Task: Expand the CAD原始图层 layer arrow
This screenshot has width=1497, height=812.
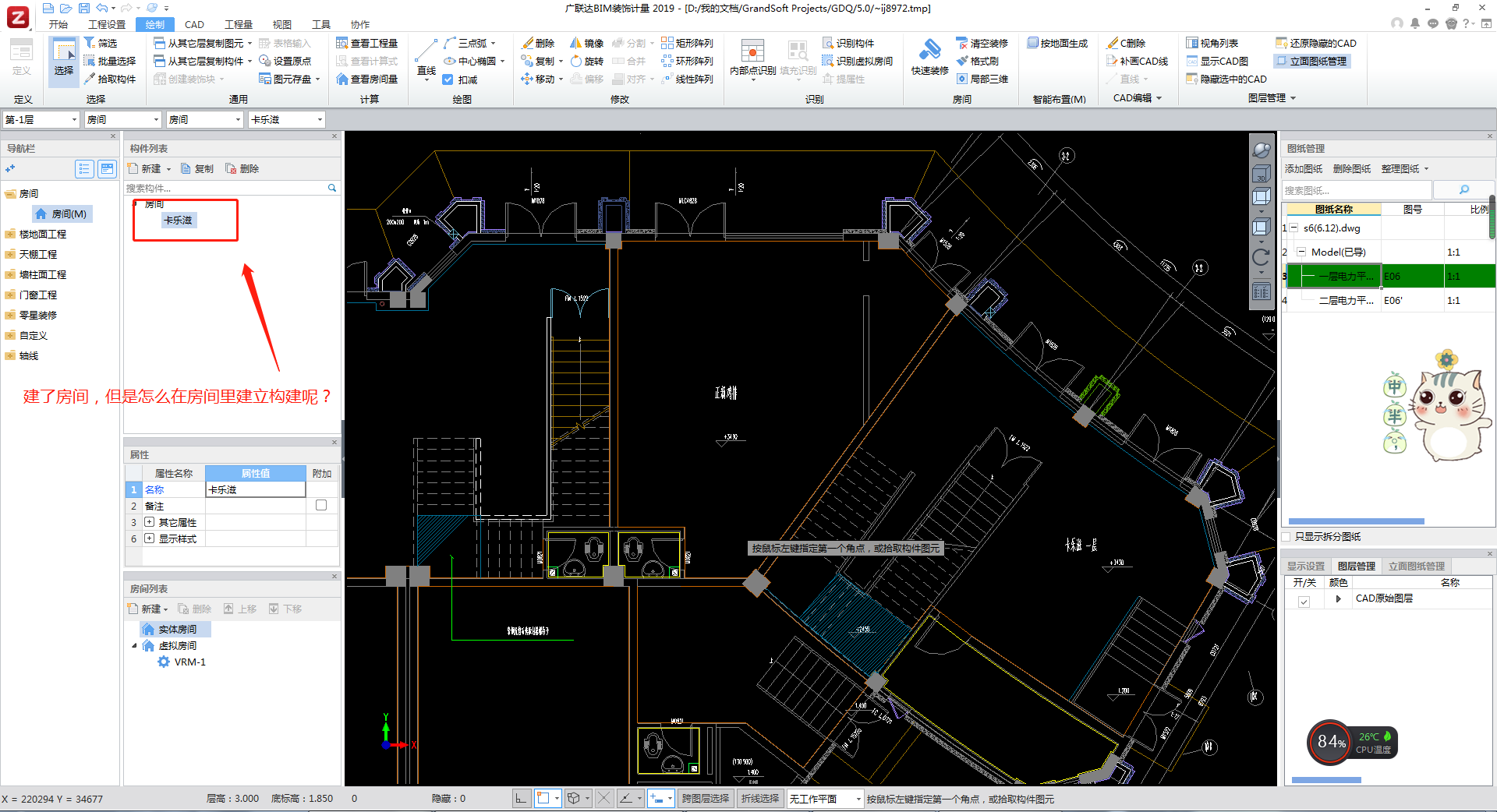Action: pos(1339,598)
